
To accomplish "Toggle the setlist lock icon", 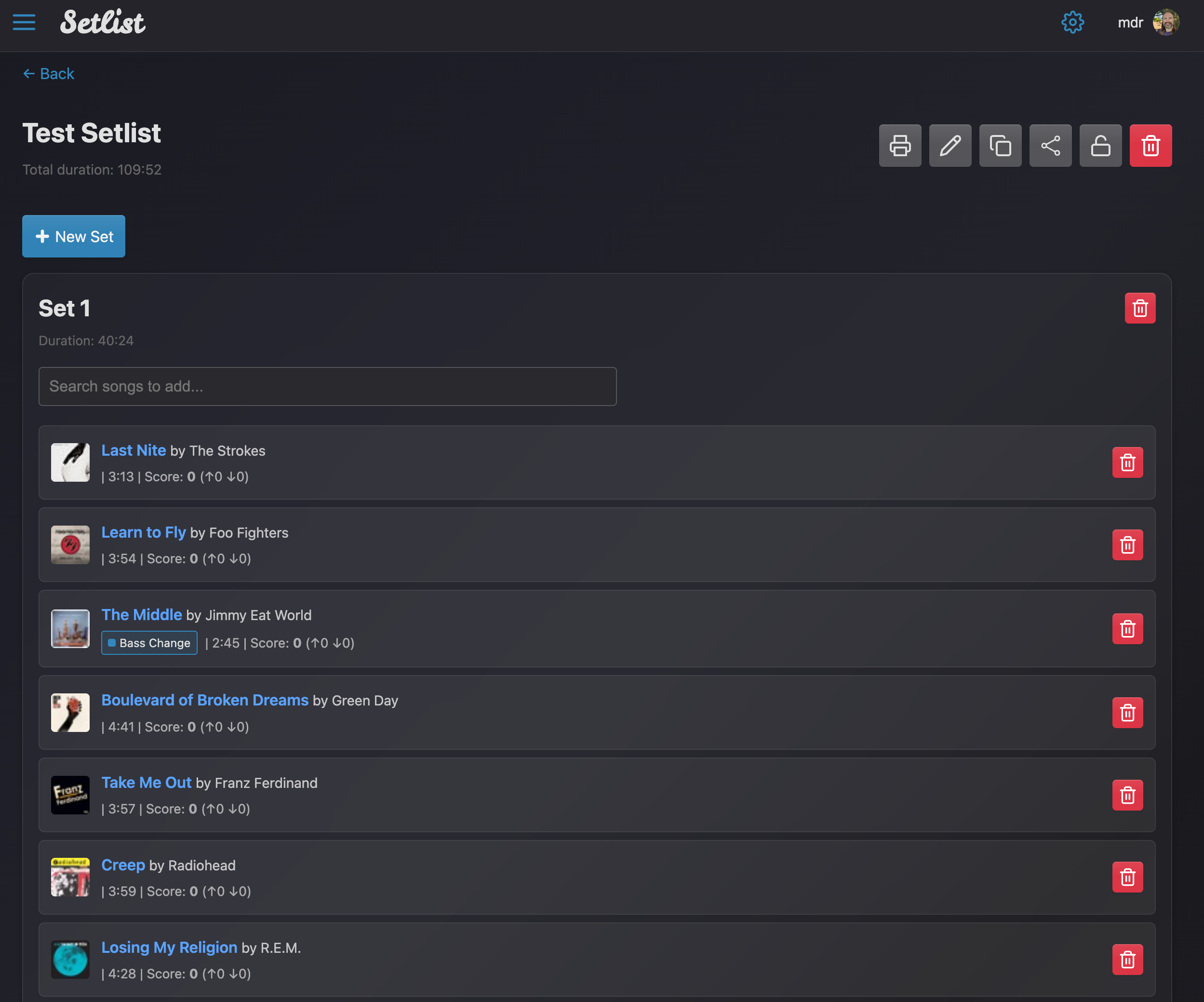I will [x=1100, y=146].
